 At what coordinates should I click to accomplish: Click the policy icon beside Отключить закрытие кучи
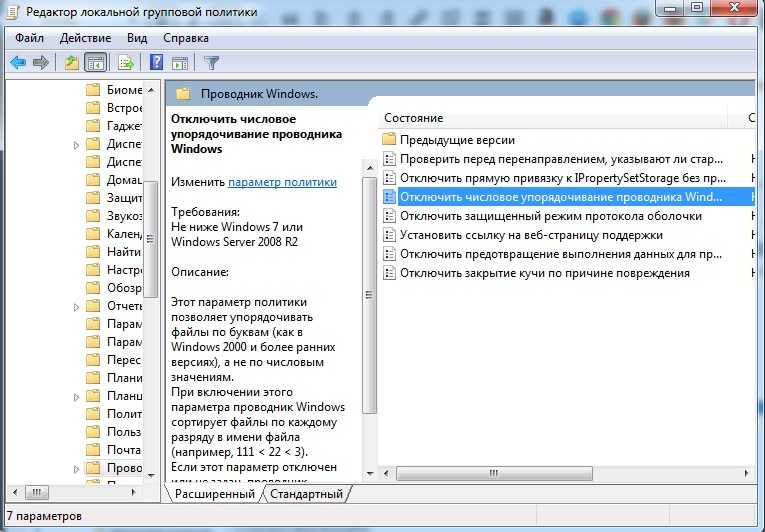click(x=389, y=273)
